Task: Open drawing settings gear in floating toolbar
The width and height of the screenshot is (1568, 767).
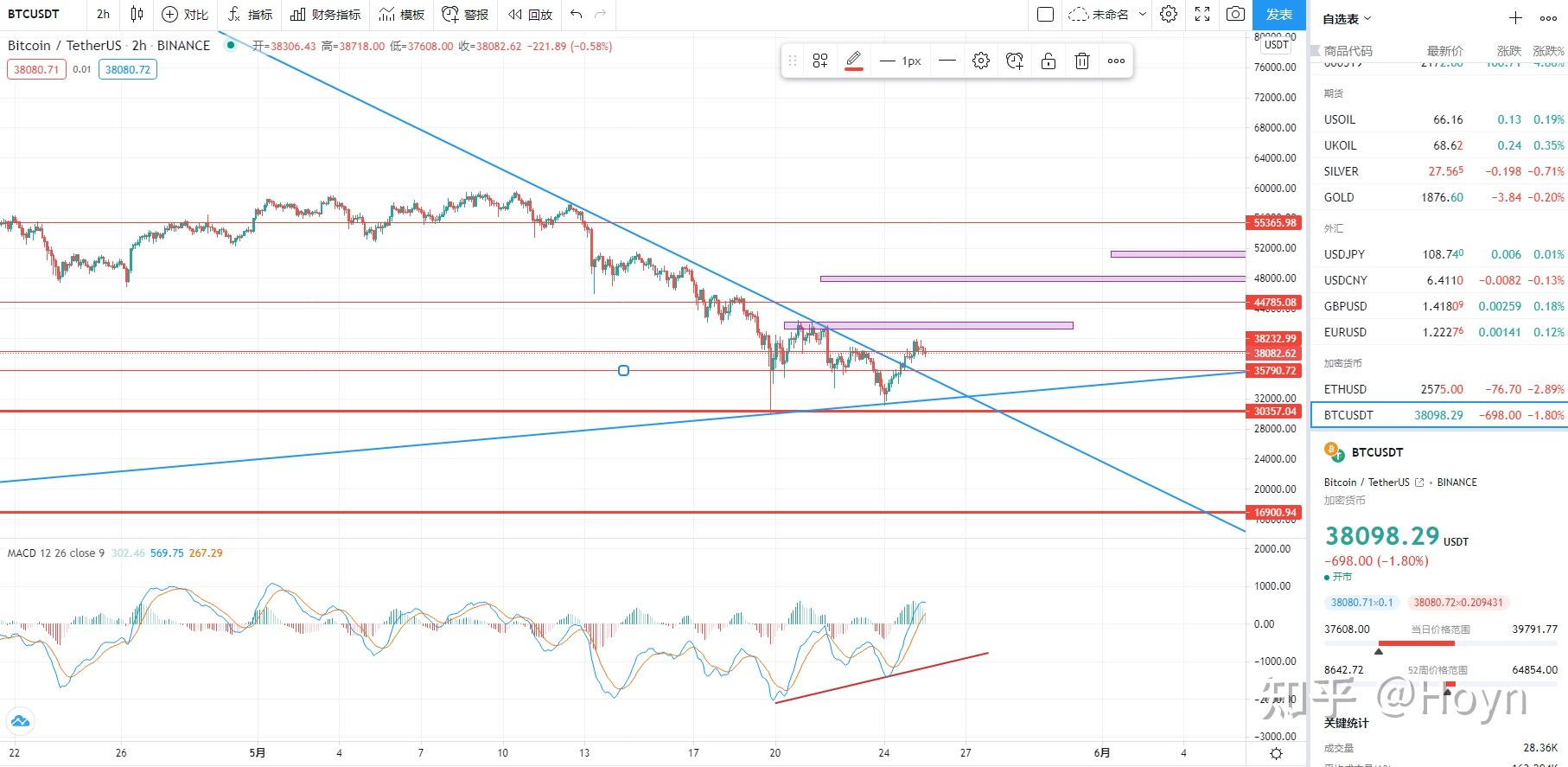Action: 980,61
